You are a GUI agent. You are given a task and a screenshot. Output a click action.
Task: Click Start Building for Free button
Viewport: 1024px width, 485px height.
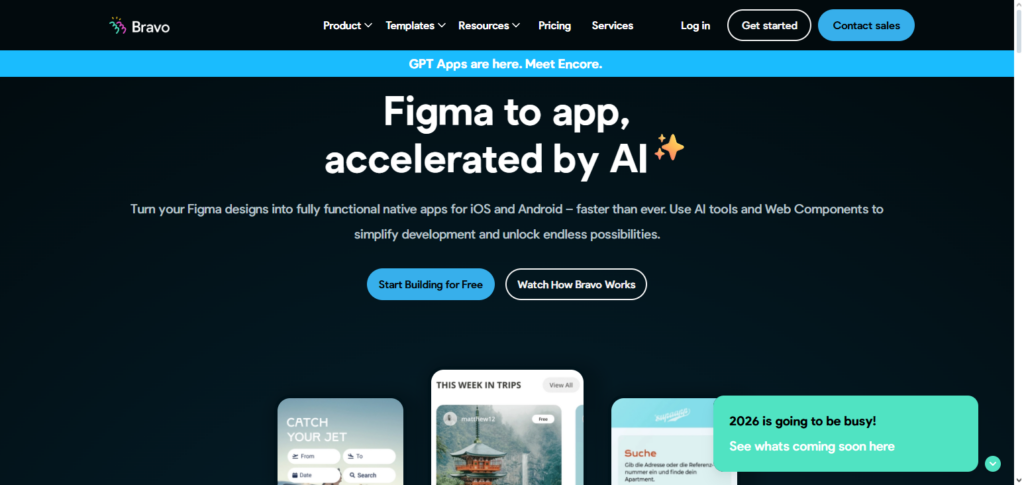point(430,285)
